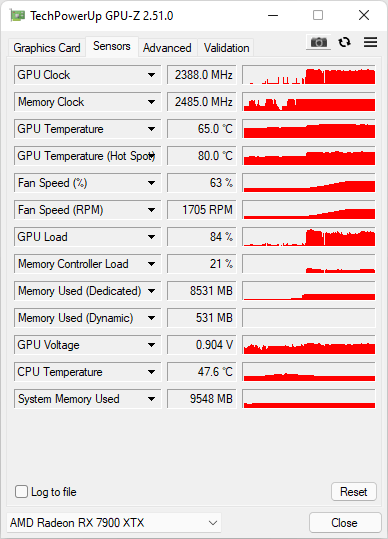The width and height of the screenshot is (388, 539).
Task: Go to the Validation tab
Action: tap(226, 48)
